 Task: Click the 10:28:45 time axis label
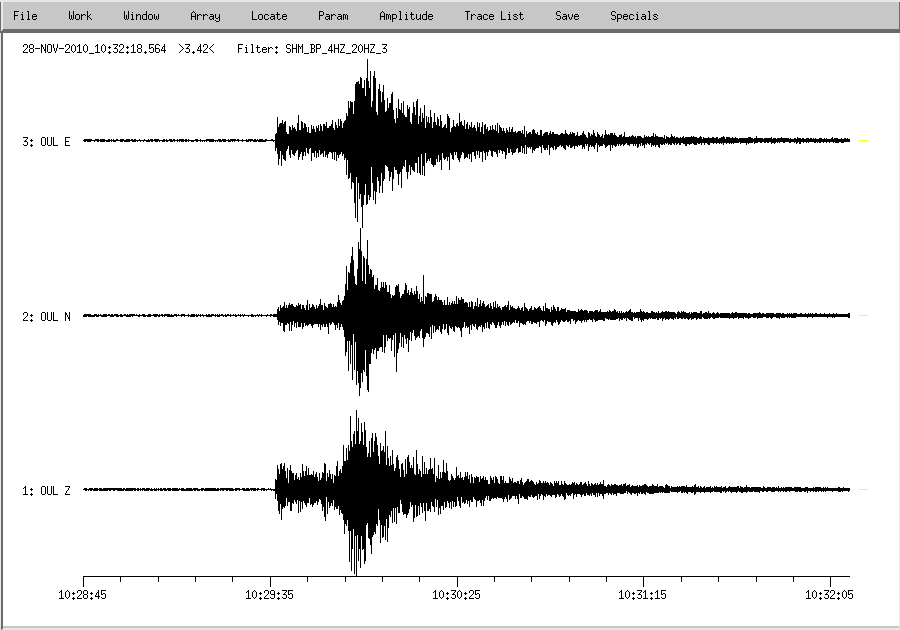click(x=83, y=594)
